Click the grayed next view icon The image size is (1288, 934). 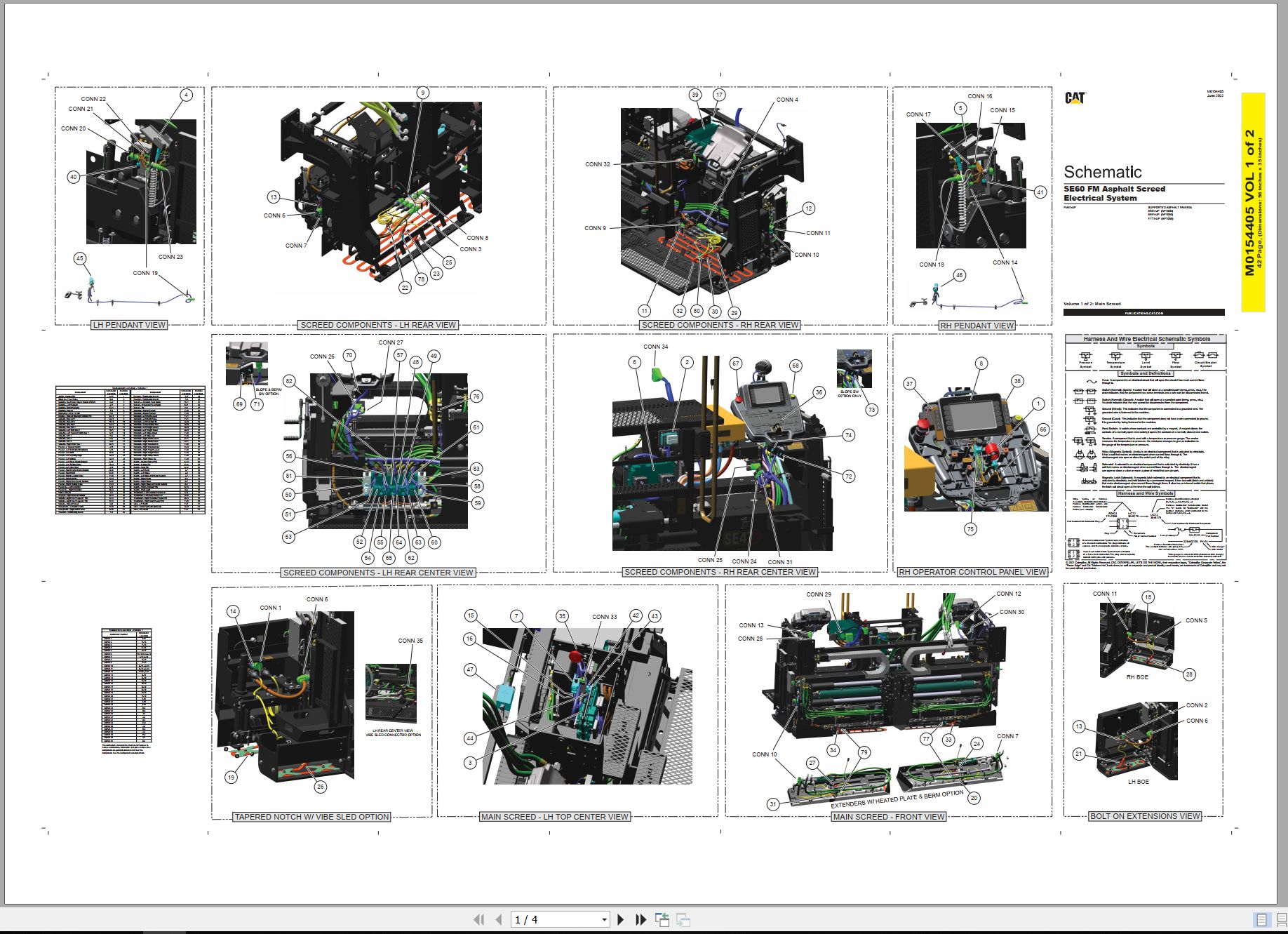[x=683, y=919]
